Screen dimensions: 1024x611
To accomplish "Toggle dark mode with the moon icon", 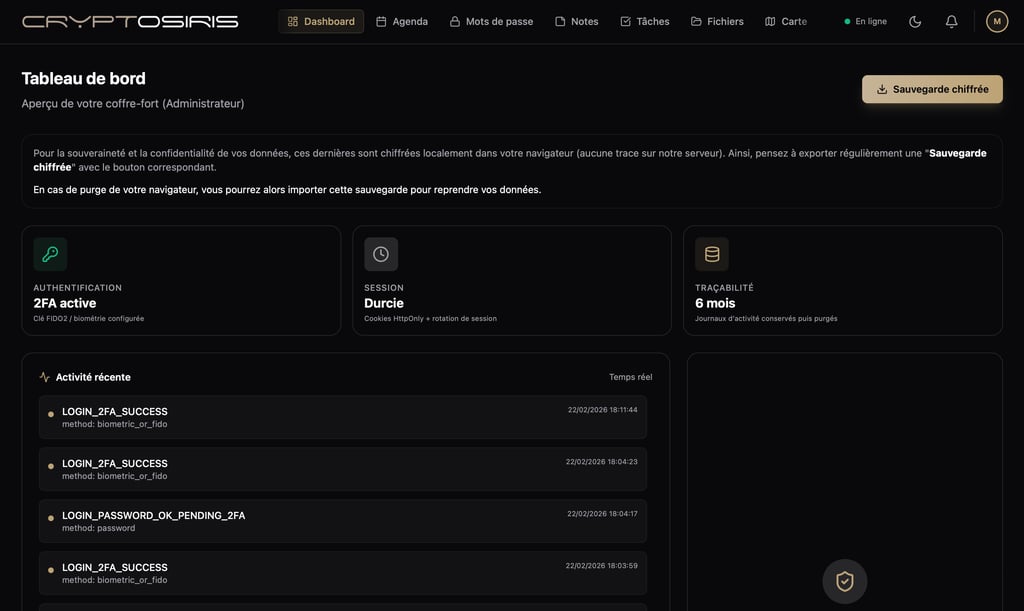I will click(x=915, y=21).
